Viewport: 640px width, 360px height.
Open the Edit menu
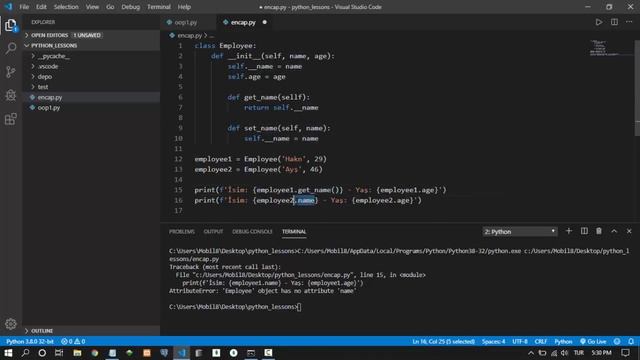[x=41, y=7]
